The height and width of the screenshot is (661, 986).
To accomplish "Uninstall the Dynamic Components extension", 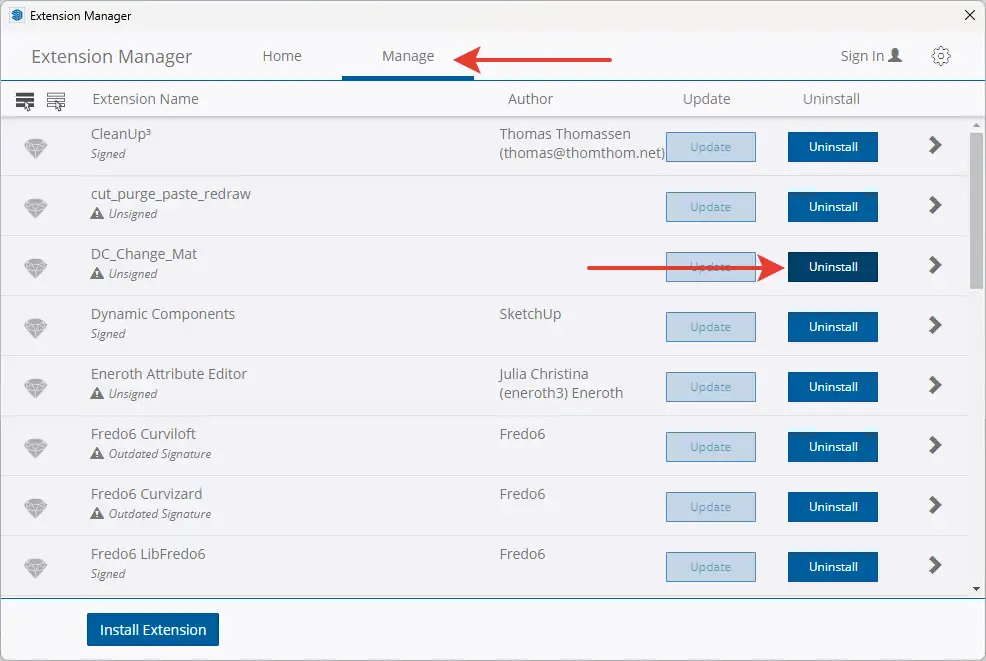I will click(833, 327).
